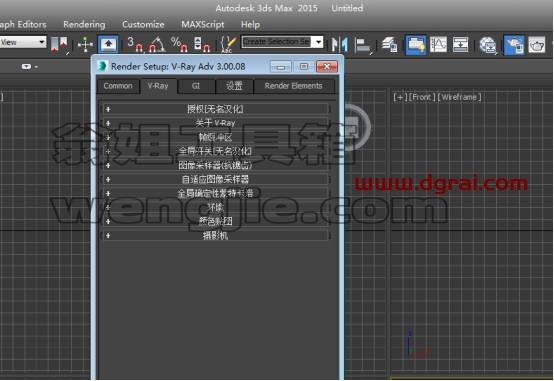This screenshot has height=381, width=554.
Task: Toggle the Angle Snap button
Action: coord(157,45)
